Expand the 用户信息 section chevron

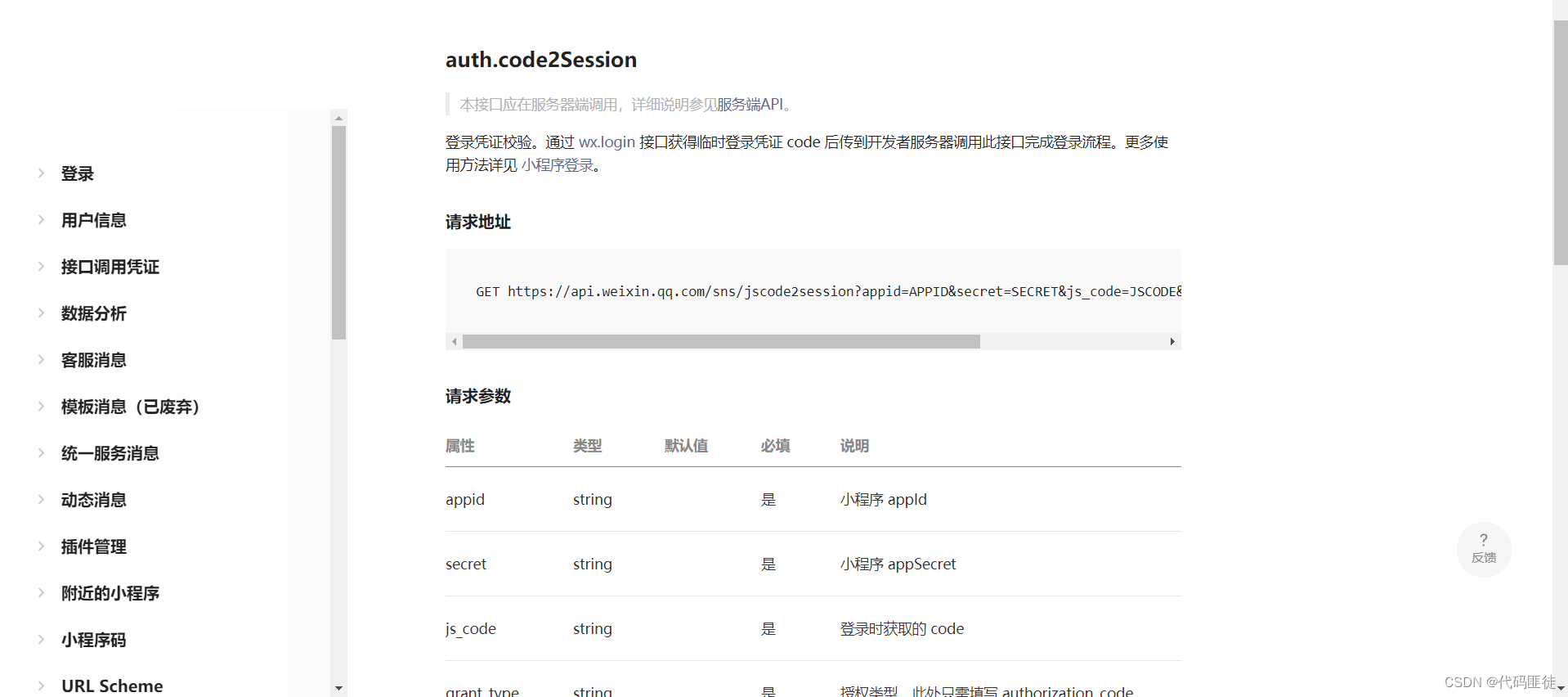(x=41, y=219)
